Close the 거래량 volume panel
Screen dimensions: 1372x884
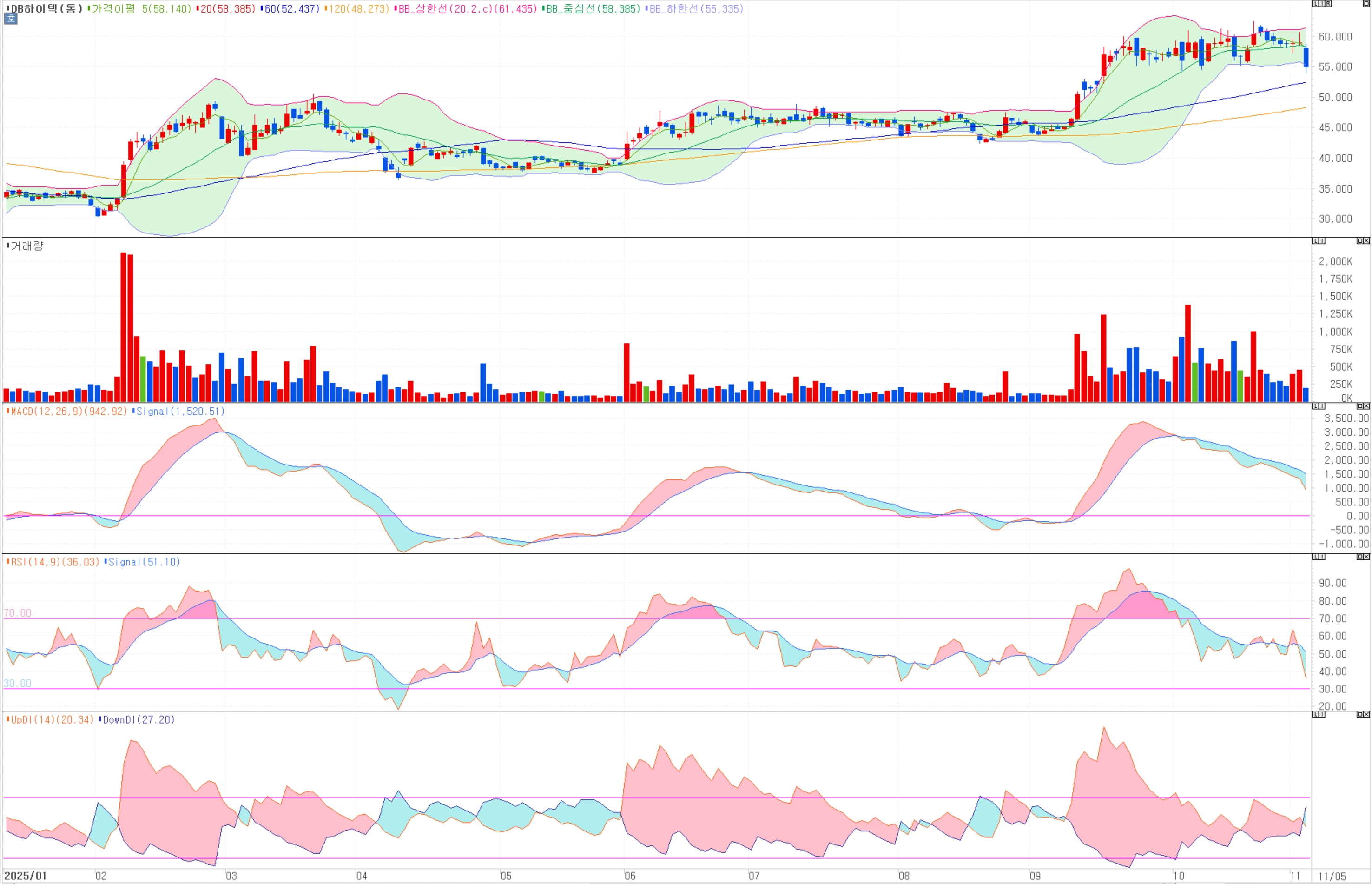pos(1366,240)
